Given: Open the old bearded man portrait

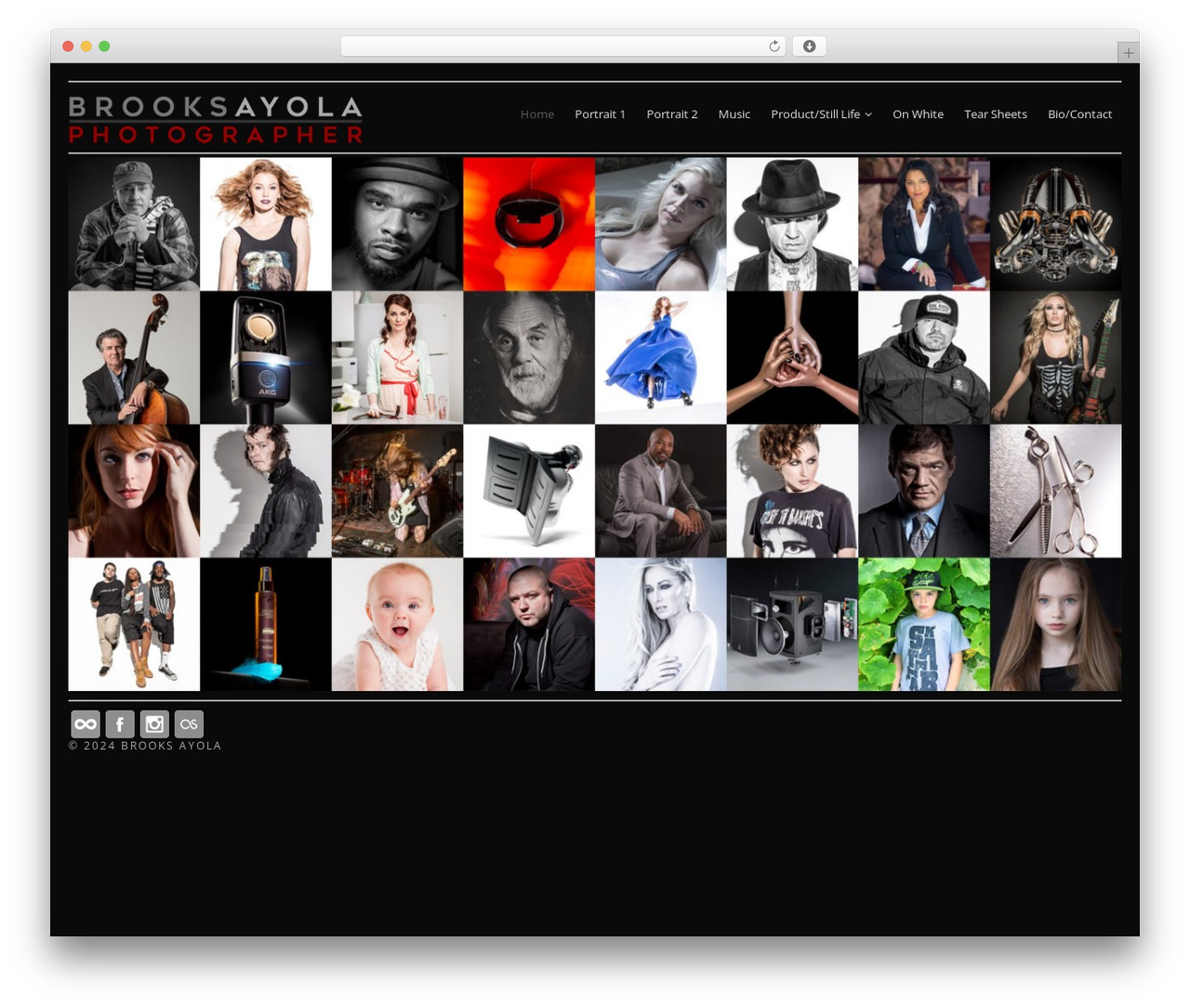Looking at the screenshot, I should pos(529,358).
